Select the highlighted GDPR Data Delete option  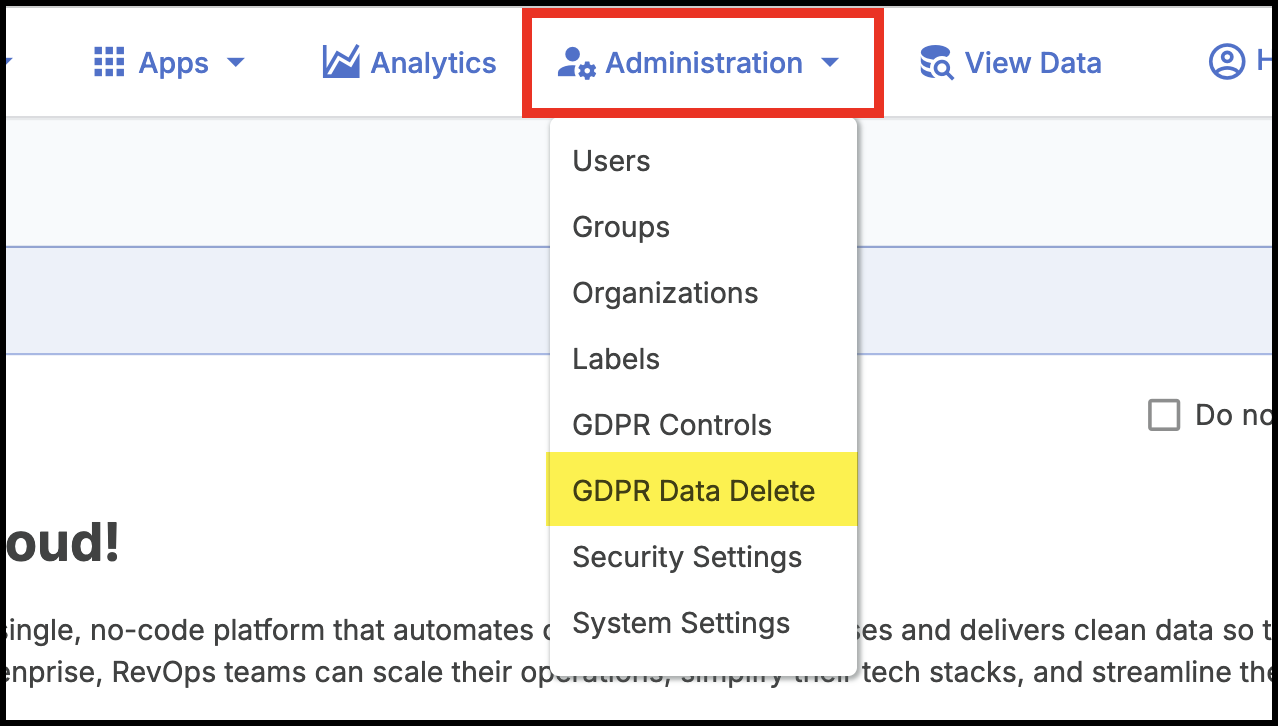pyautogui.click(x=693, y=490)
